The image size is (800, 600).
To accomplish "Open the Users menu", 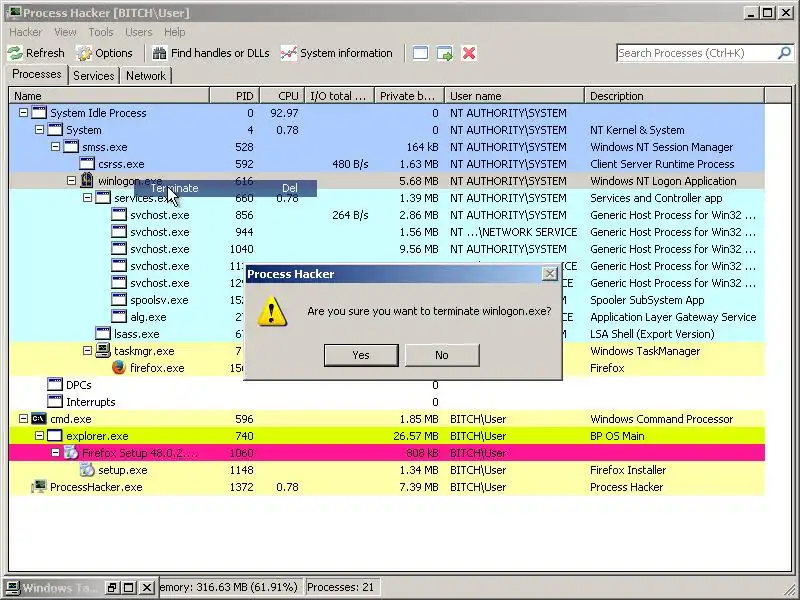I will [x=139, y=32].
